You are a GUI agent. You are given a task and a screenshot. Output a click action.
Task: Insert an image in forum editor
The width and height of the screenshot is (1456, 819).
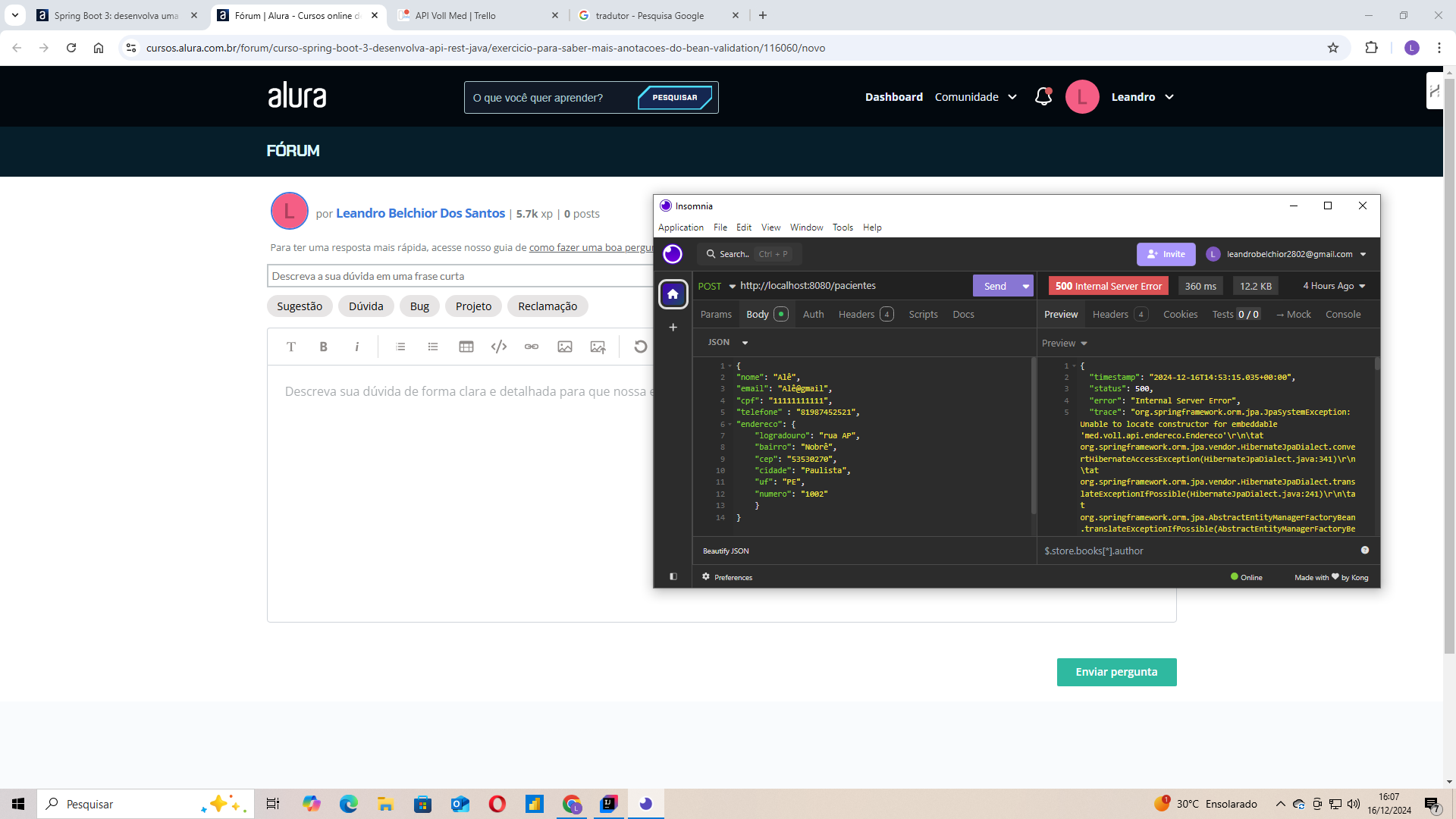pos(565,347)
